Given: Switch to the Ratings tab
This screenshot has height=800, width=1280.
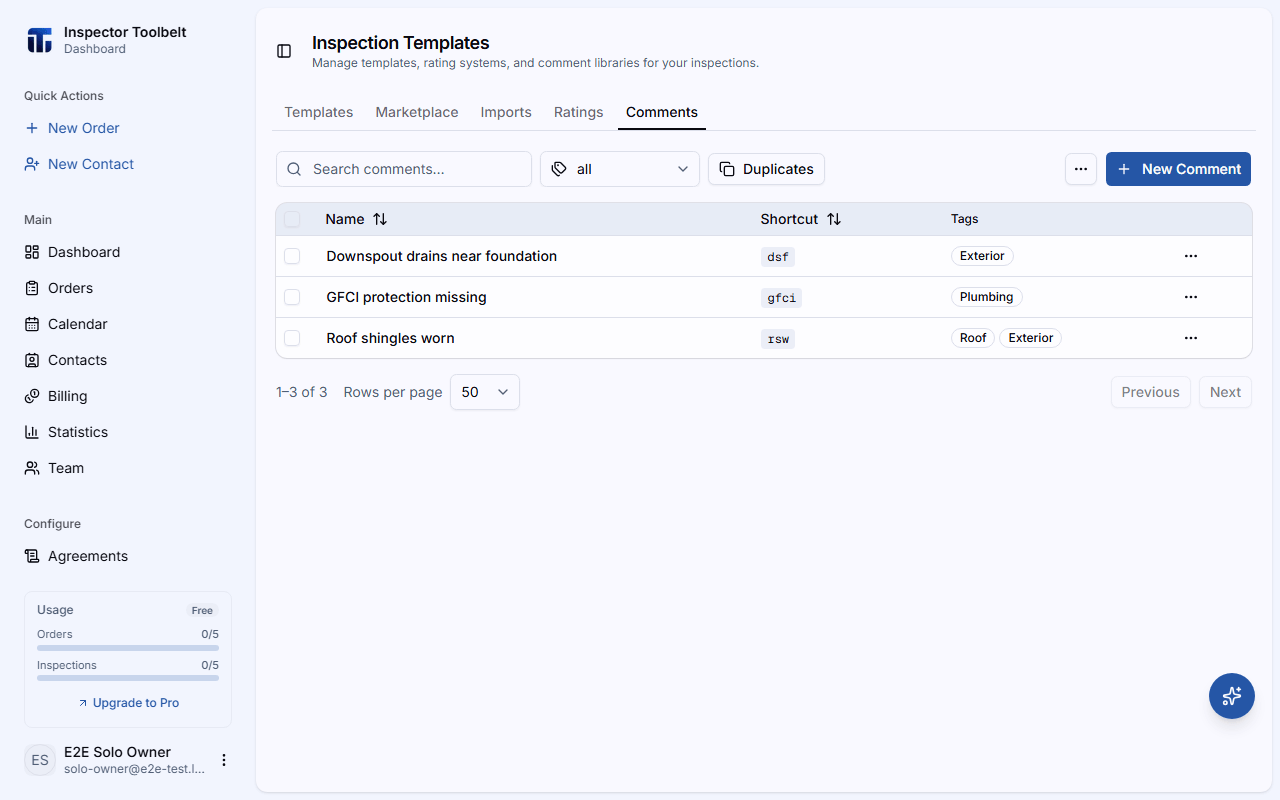Looking at the screenshot, I should click(x=579, y=112).
